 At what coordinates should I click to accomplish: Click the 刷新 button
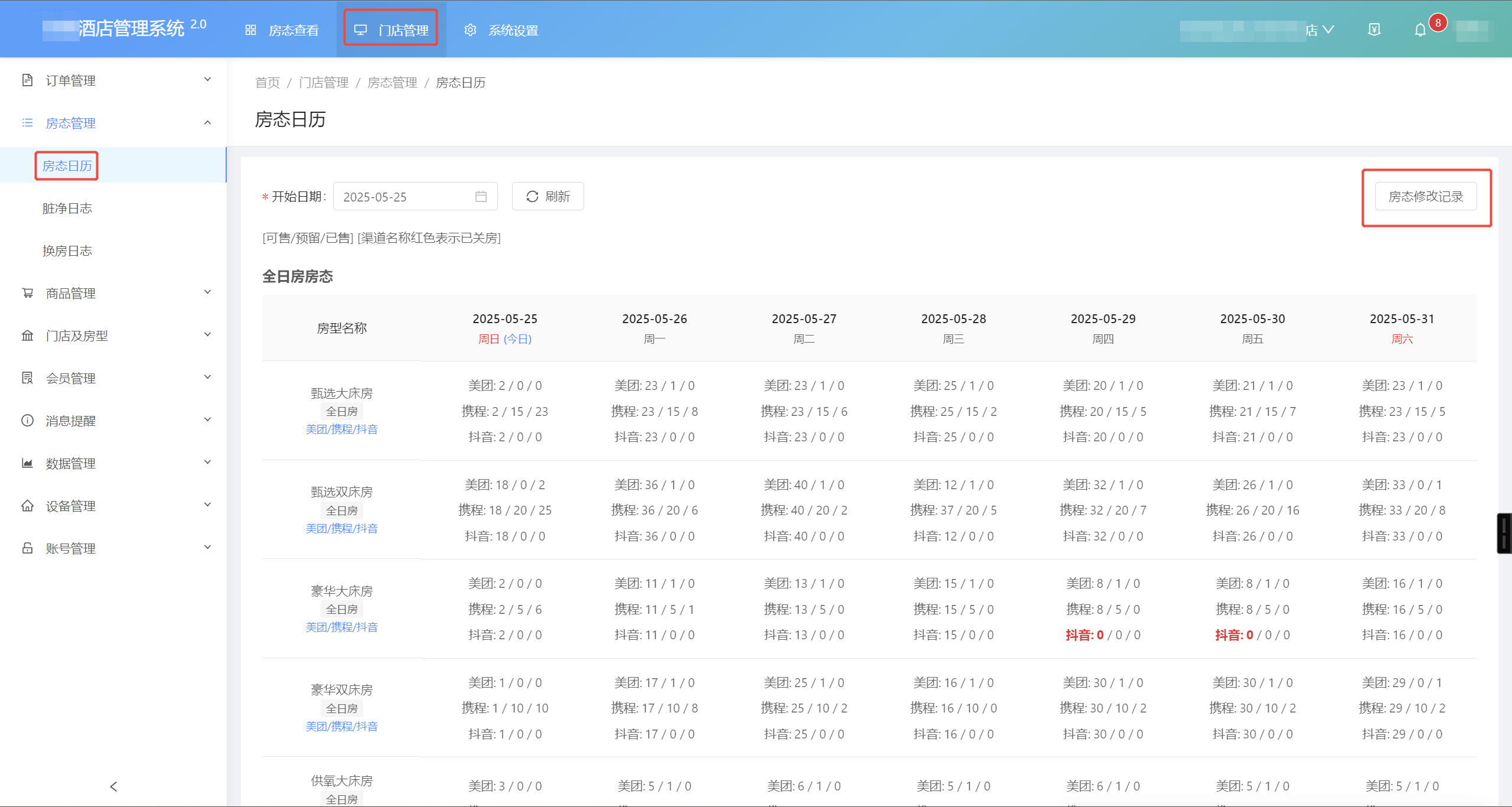548,196
